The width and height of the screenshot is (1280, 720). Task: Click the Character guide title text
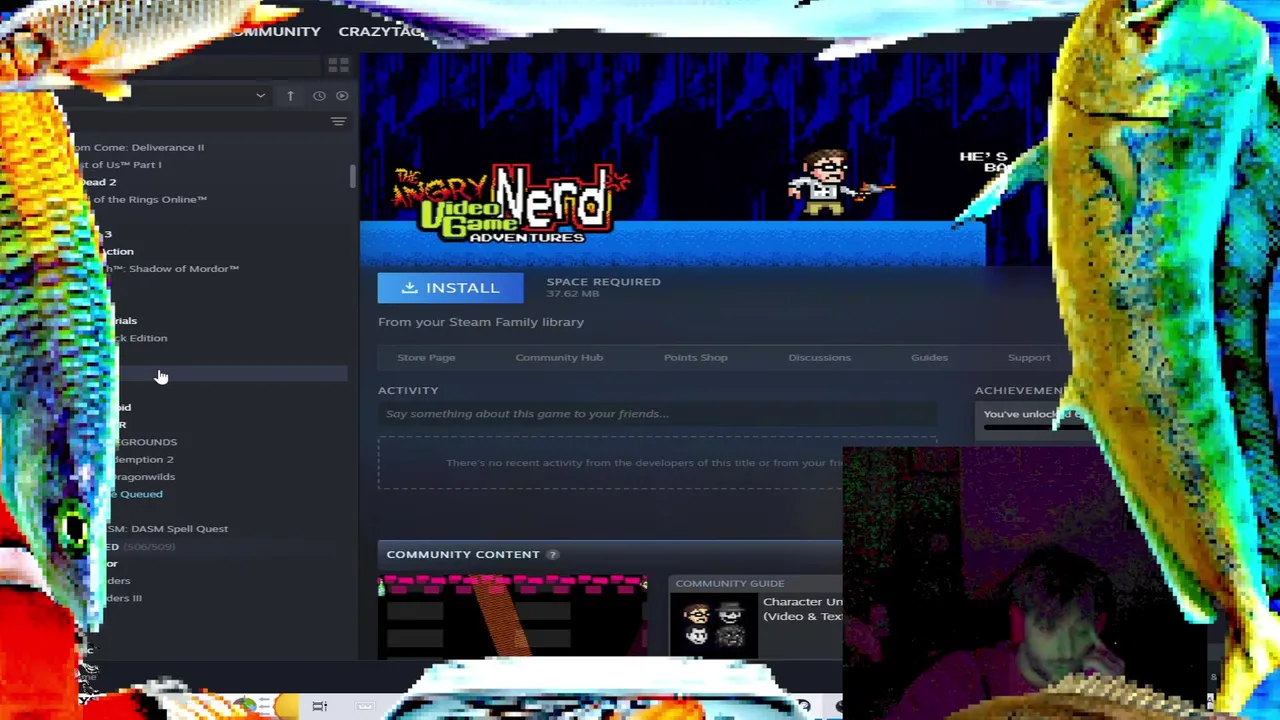(x=802, y=609)
